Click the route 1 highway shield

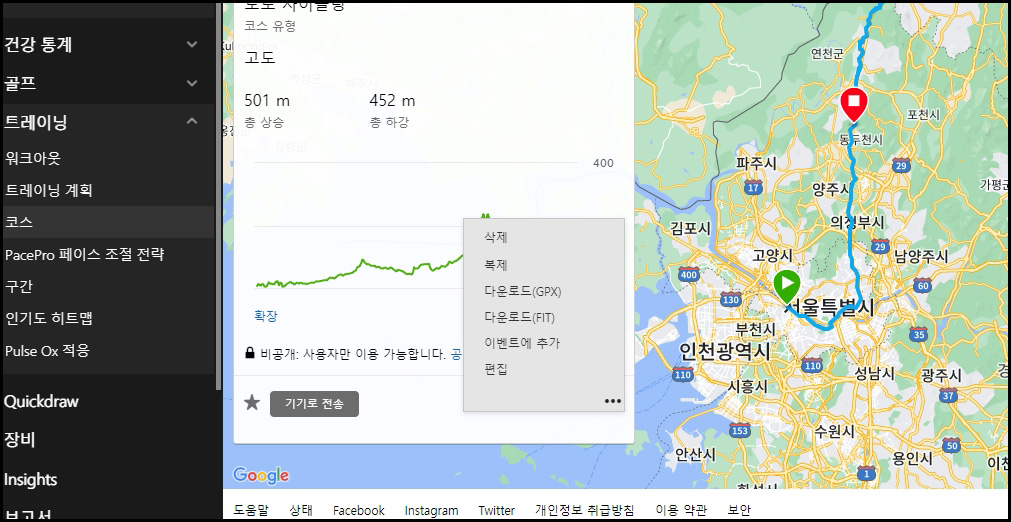point(867,476)
